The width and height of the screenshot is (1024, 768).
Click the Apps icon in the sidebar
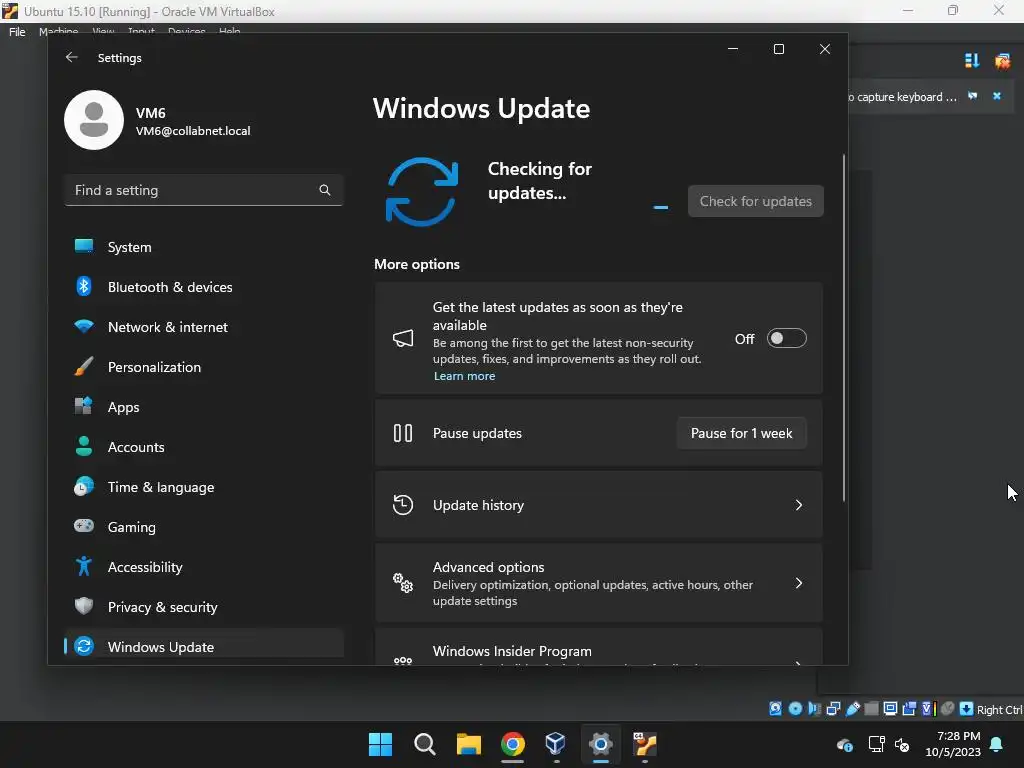click(84, 406)
